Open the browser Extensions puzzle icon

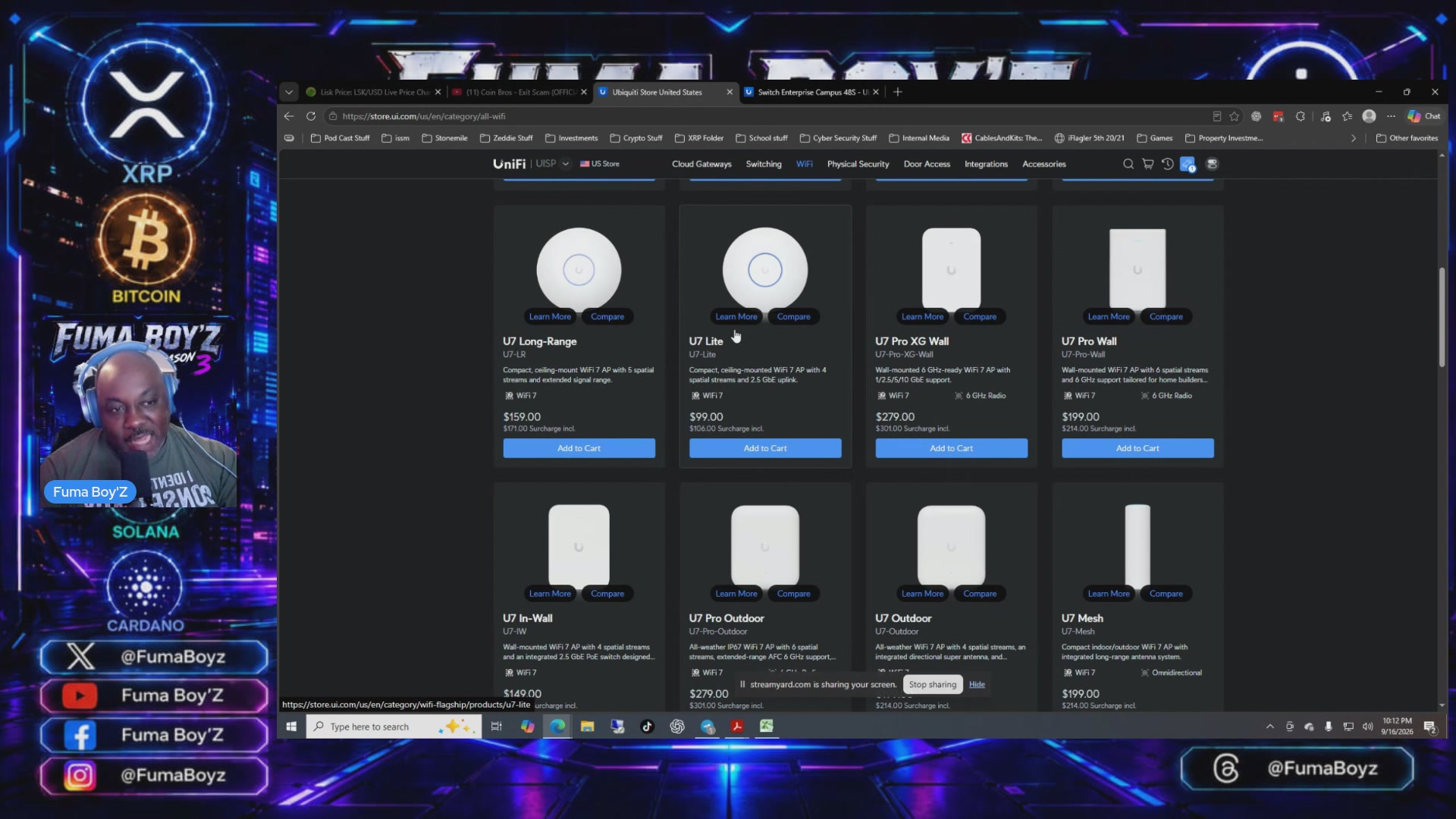tap(1301, 116)
